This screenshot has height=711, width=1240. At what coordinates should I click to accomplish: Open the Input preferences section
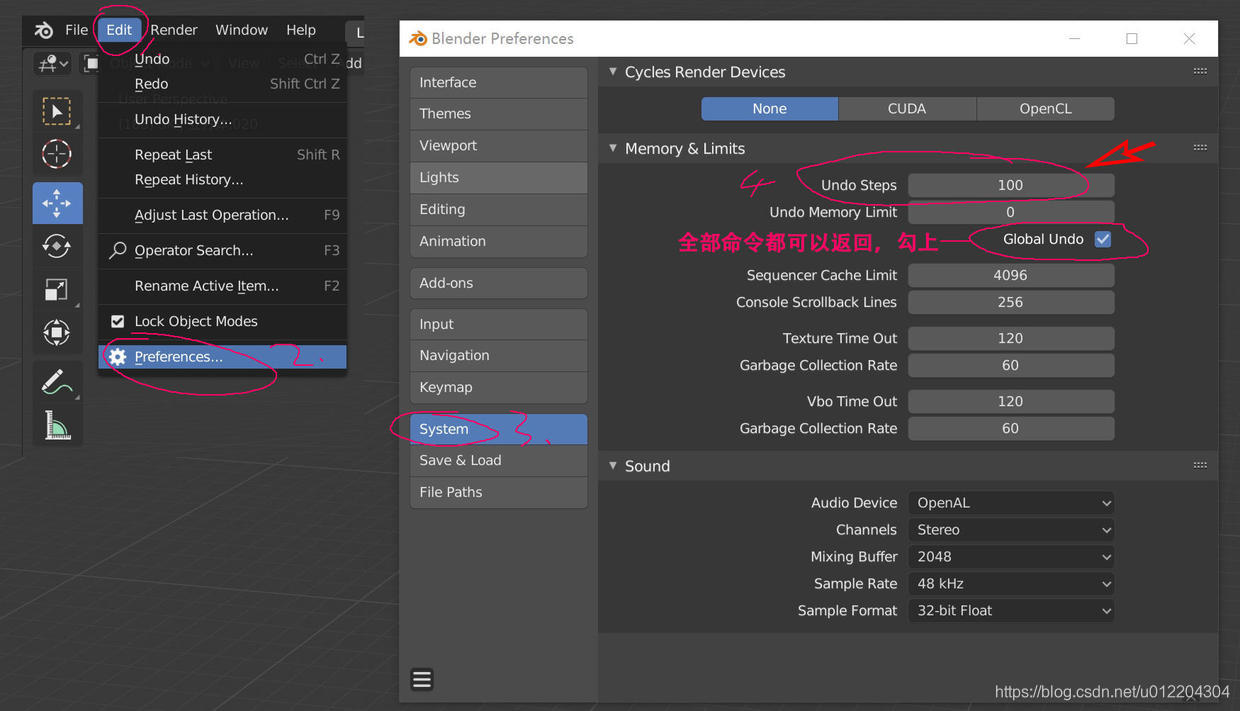point(499,324)
